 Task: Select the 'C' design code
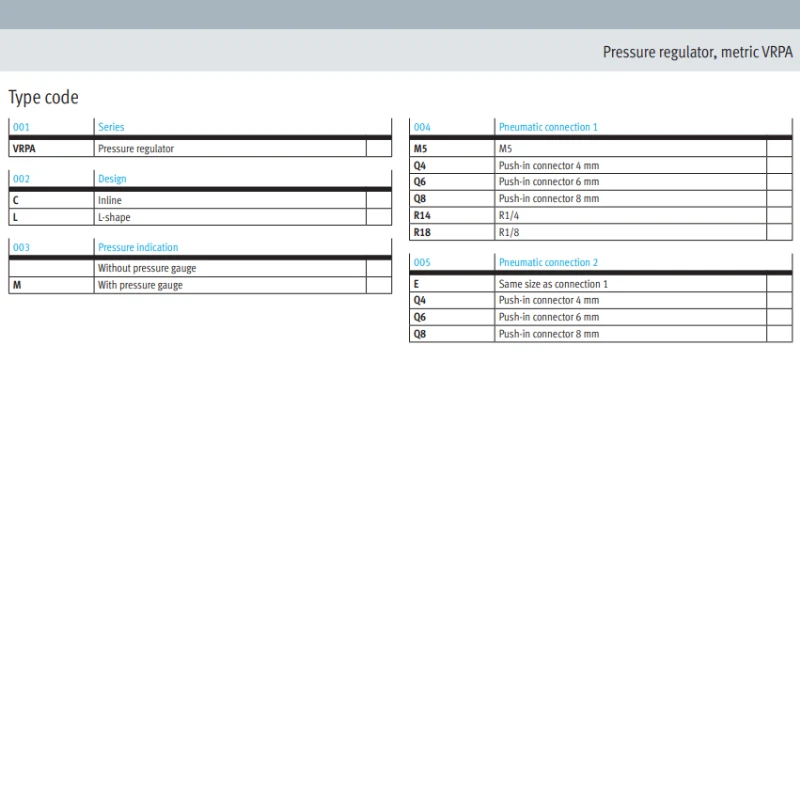[x=15, y=200]
